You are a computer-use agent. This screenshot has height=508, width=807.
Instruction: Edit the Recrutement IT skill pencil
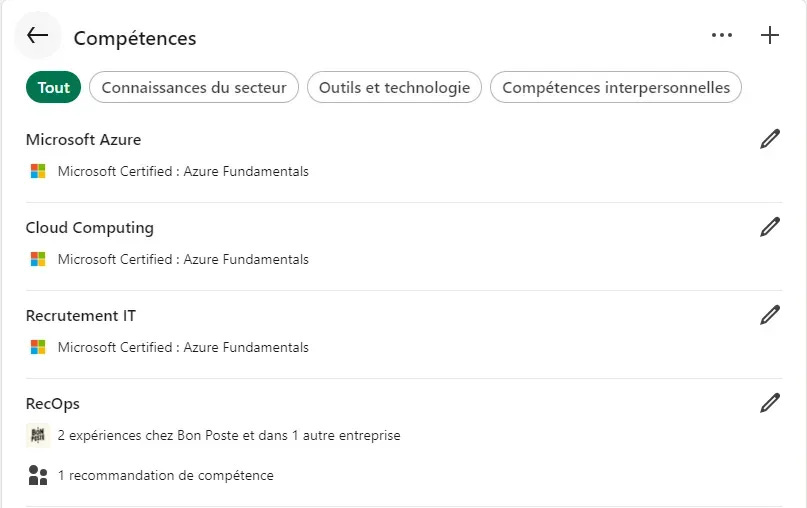pos(769,315)
